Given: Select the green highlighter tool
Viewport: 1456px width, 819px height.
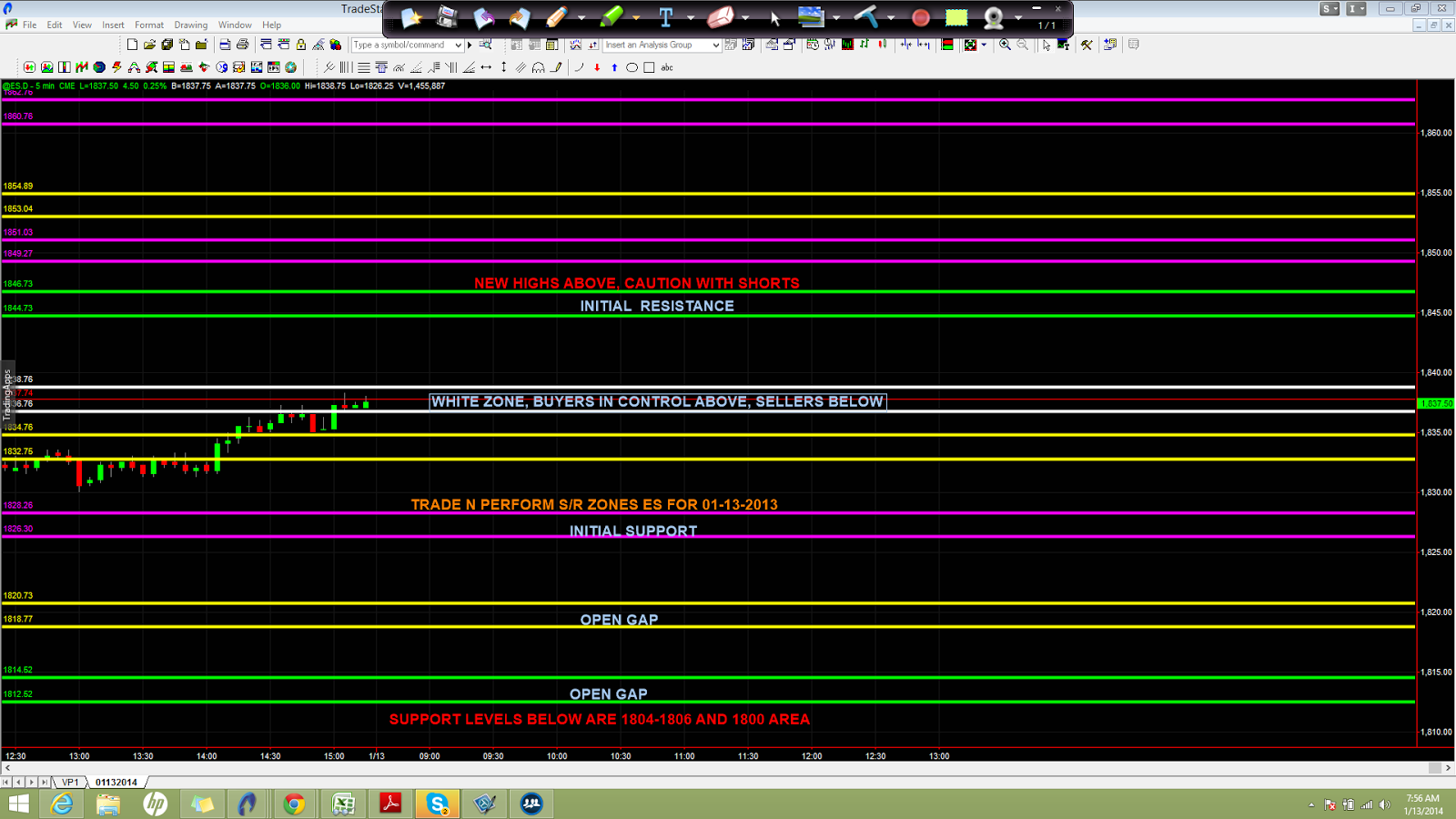Looking at the screenshot, I should (x=611, y=17).
